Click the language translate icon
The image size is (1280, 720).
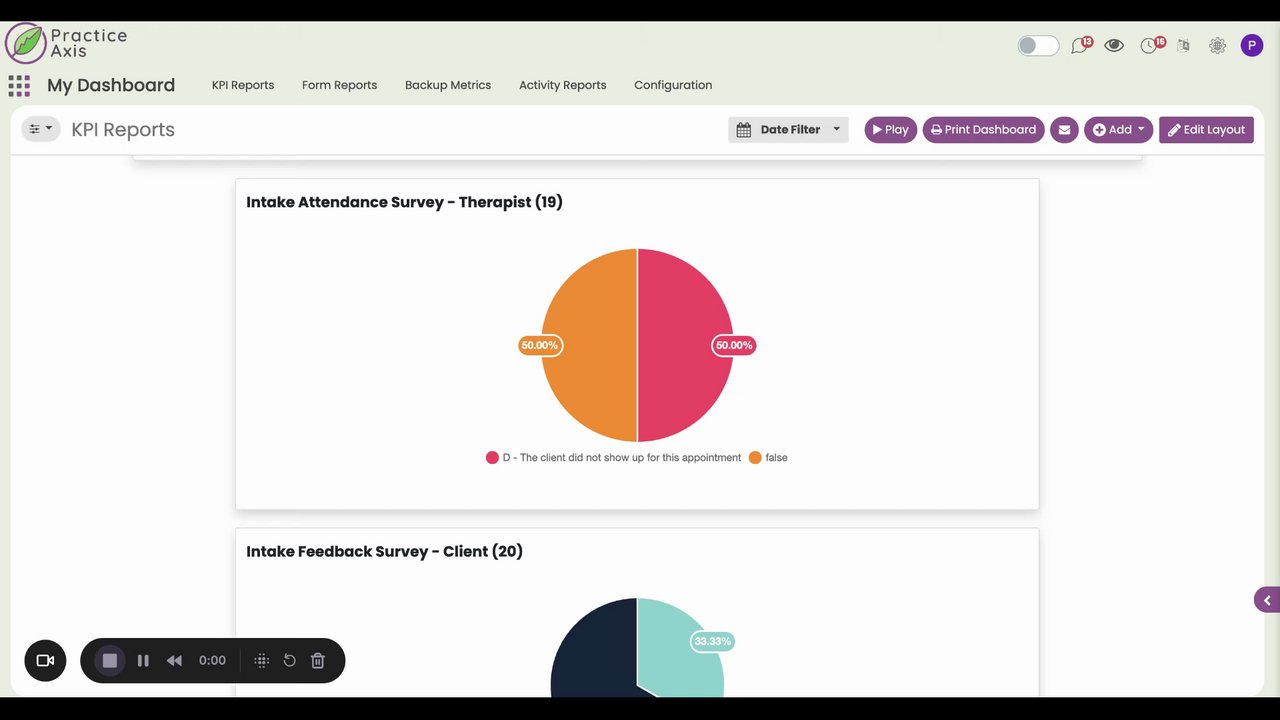coord(1184,45)
